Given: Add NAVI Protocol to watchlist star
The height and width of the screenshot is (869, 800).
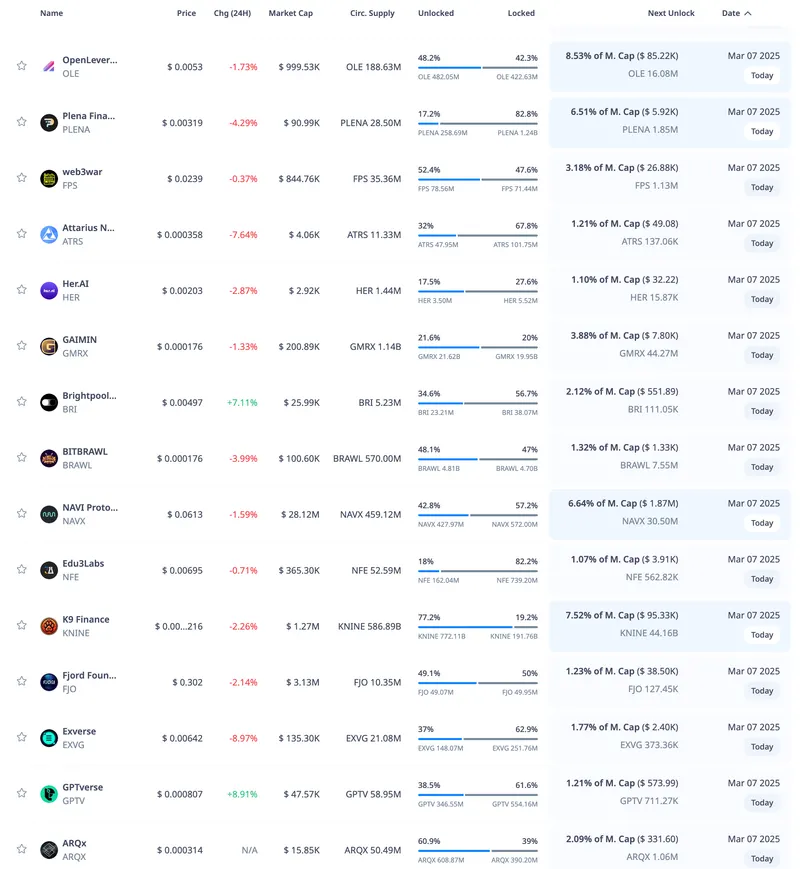Looking at the screenshot, I should click(21, 514).
